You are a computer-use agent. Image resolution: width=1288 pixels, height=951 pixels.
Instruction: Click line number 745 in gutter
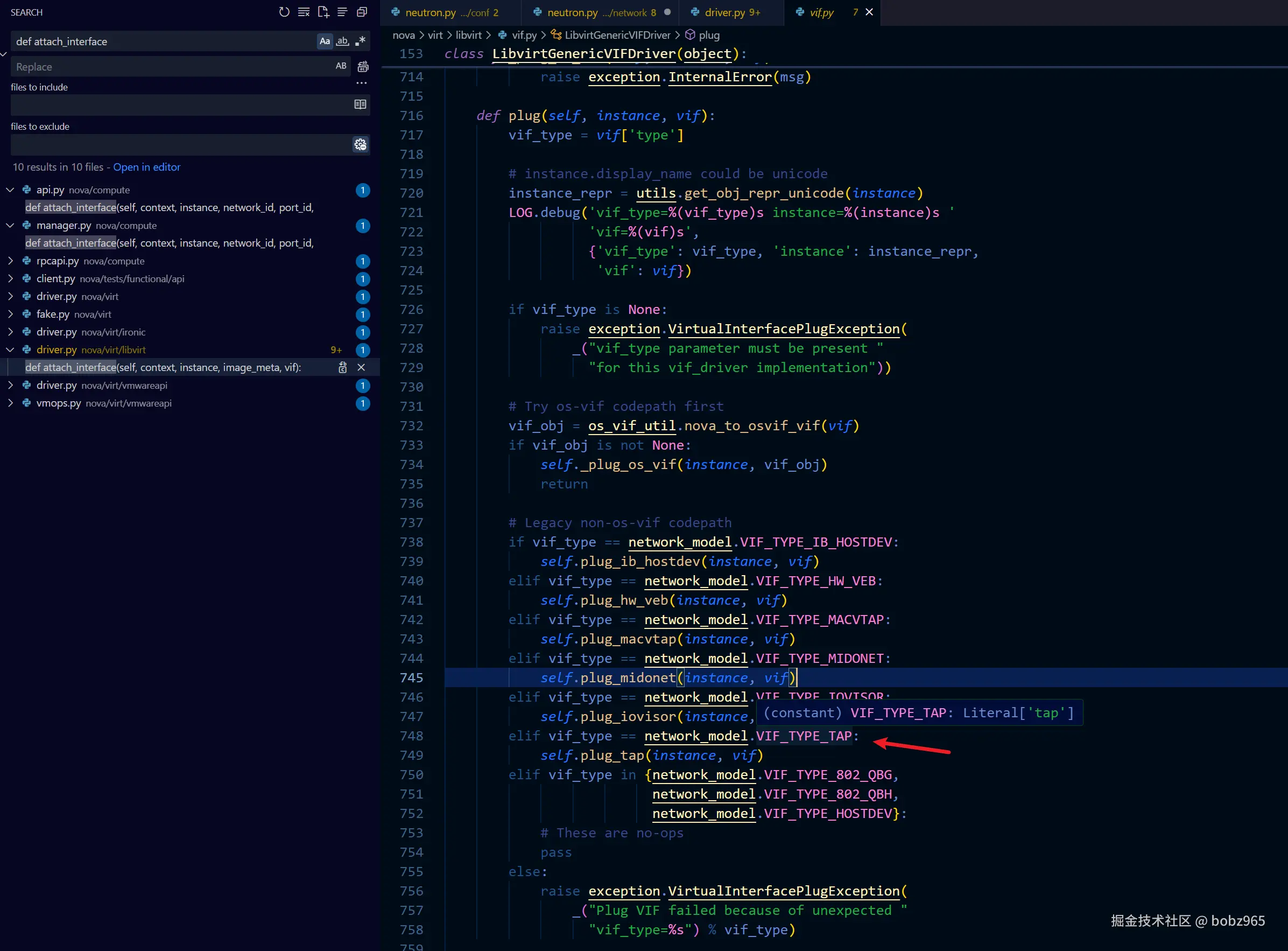pyautogui.click(x=411, y=678)
